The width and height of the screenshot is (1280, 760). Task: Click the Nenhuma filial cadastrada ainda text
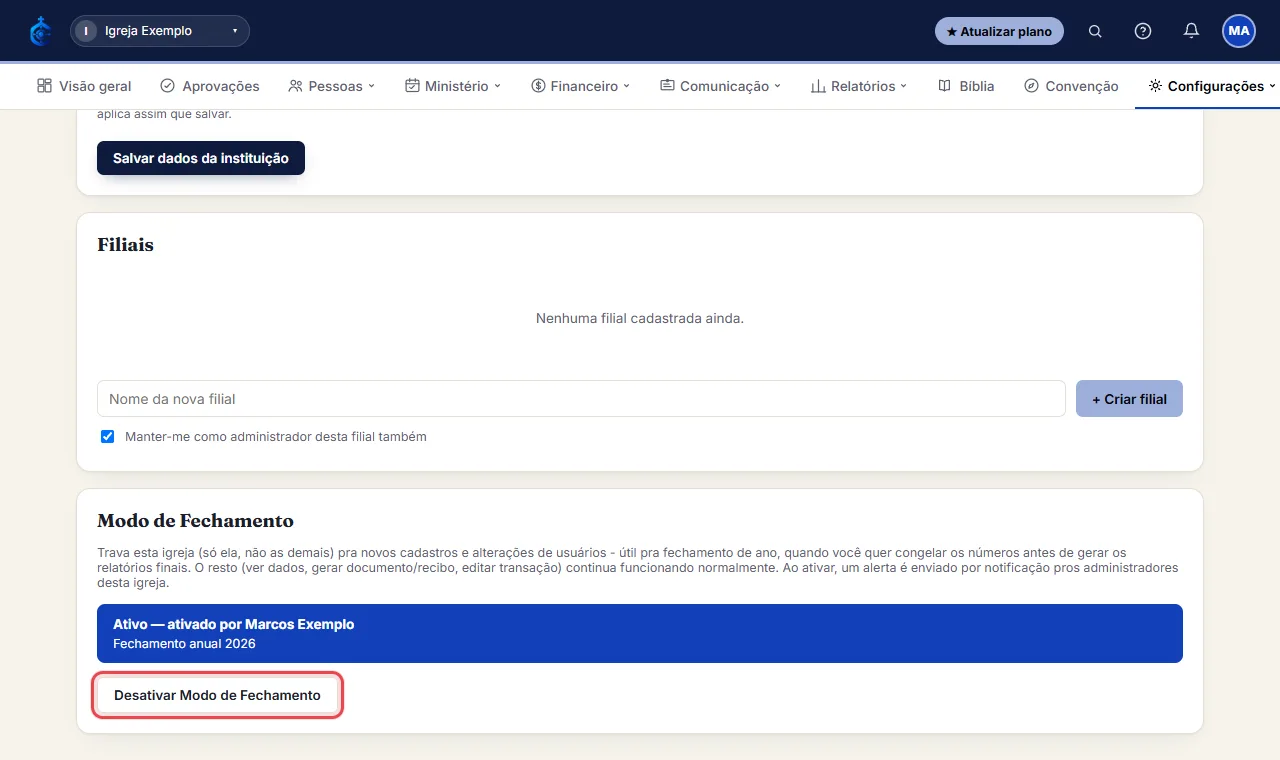click(x=640, y=319)
